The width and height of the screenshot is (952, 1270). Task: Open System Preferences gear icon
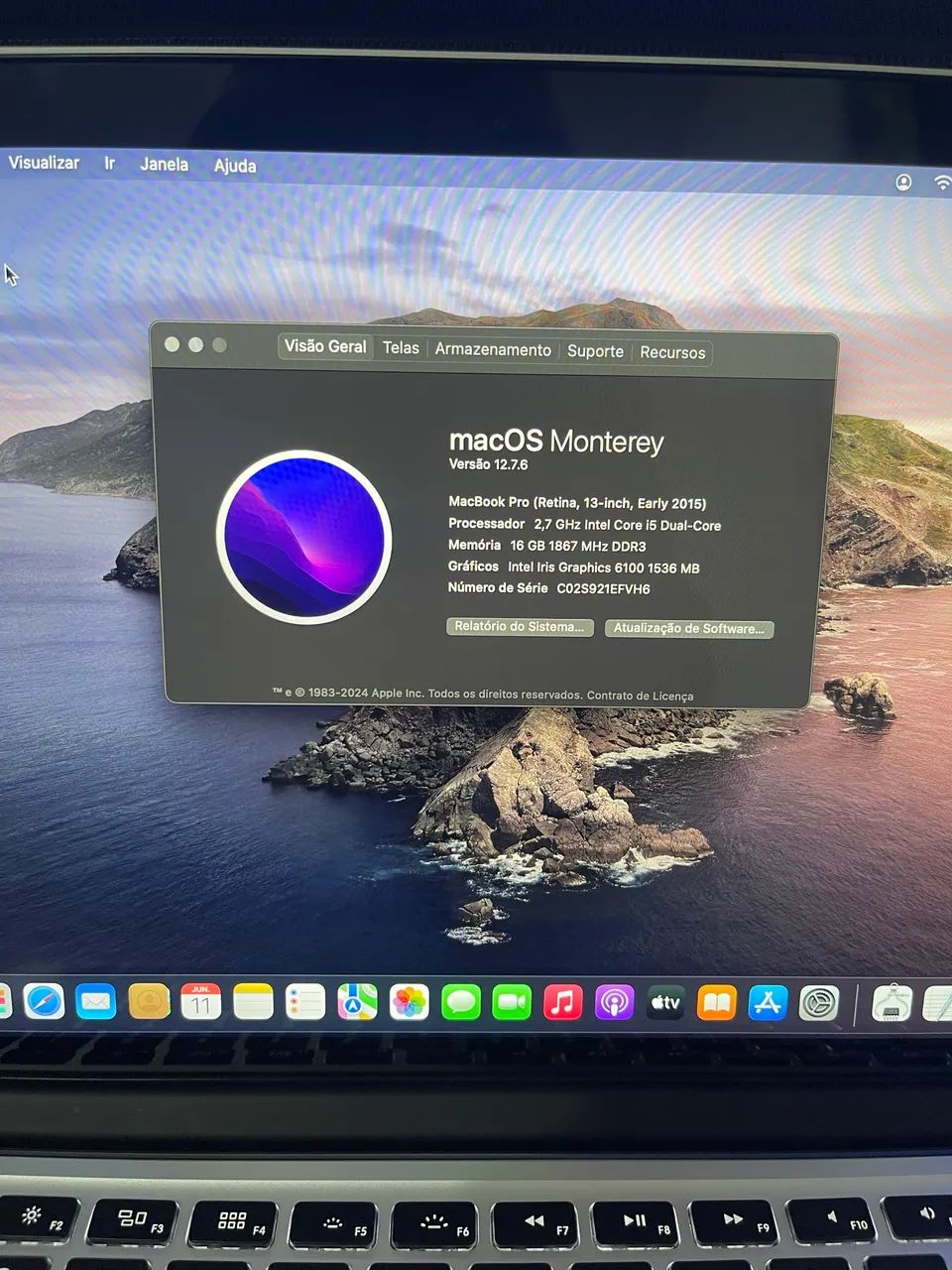click(x=819, y=1003)
